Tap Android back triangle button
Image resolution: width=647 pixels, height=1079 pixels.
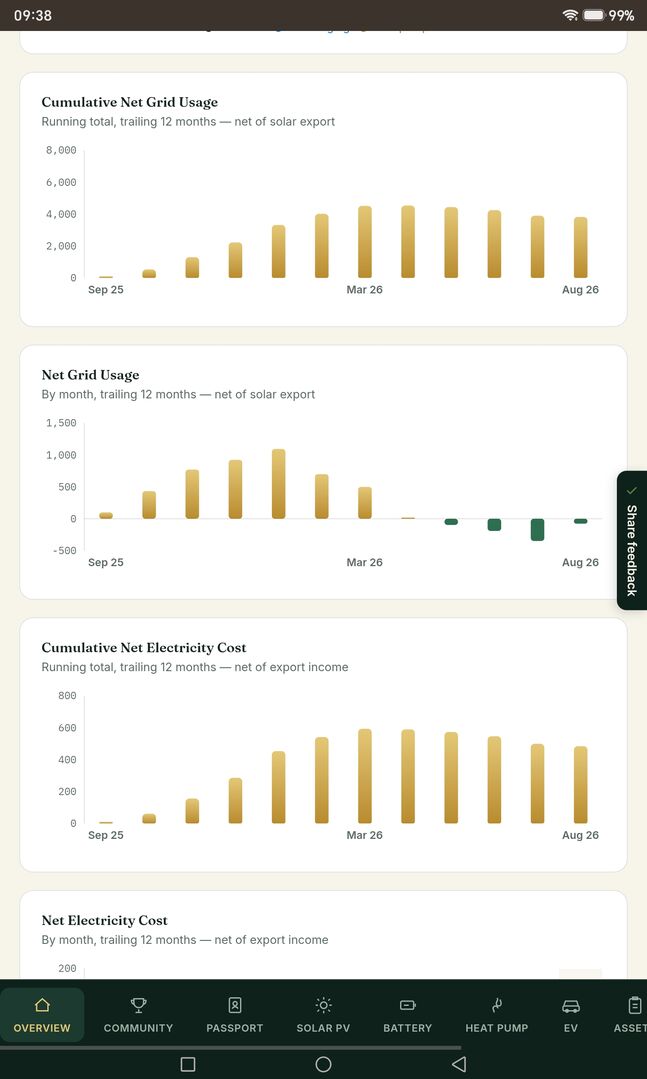pos(459,1064)
